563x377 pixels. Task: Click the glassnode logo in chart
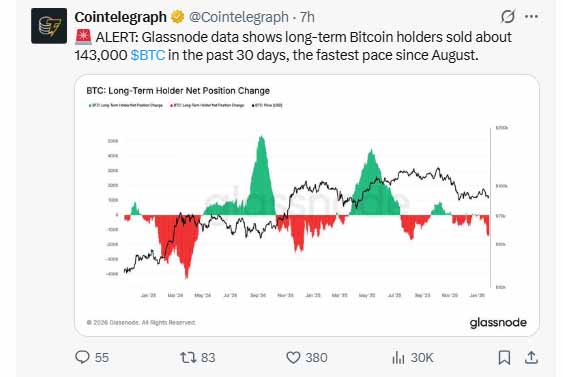coord(498,322)
